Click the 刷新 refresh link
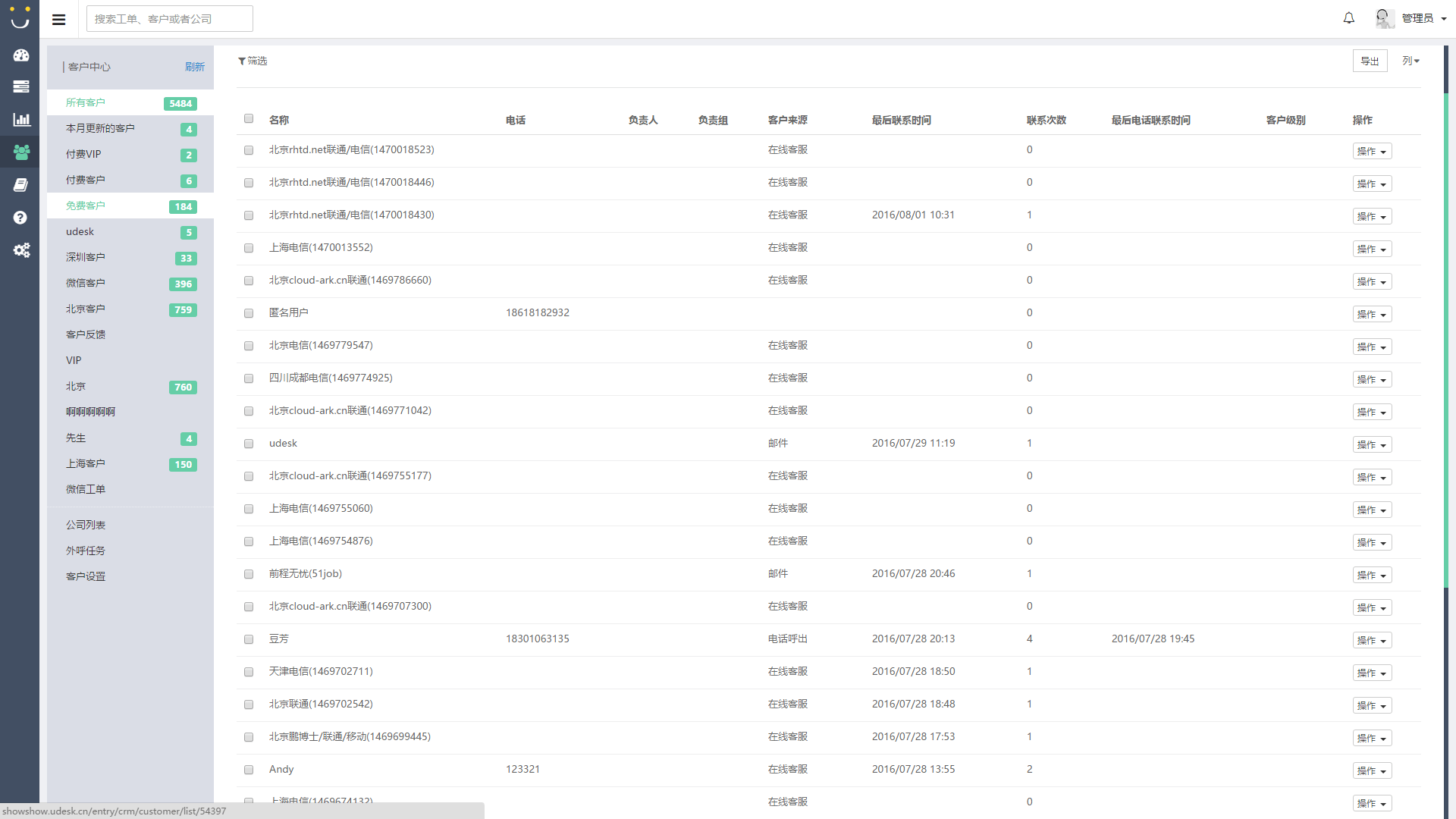This screenshot has height=819, width=1456. coord(195,67)
